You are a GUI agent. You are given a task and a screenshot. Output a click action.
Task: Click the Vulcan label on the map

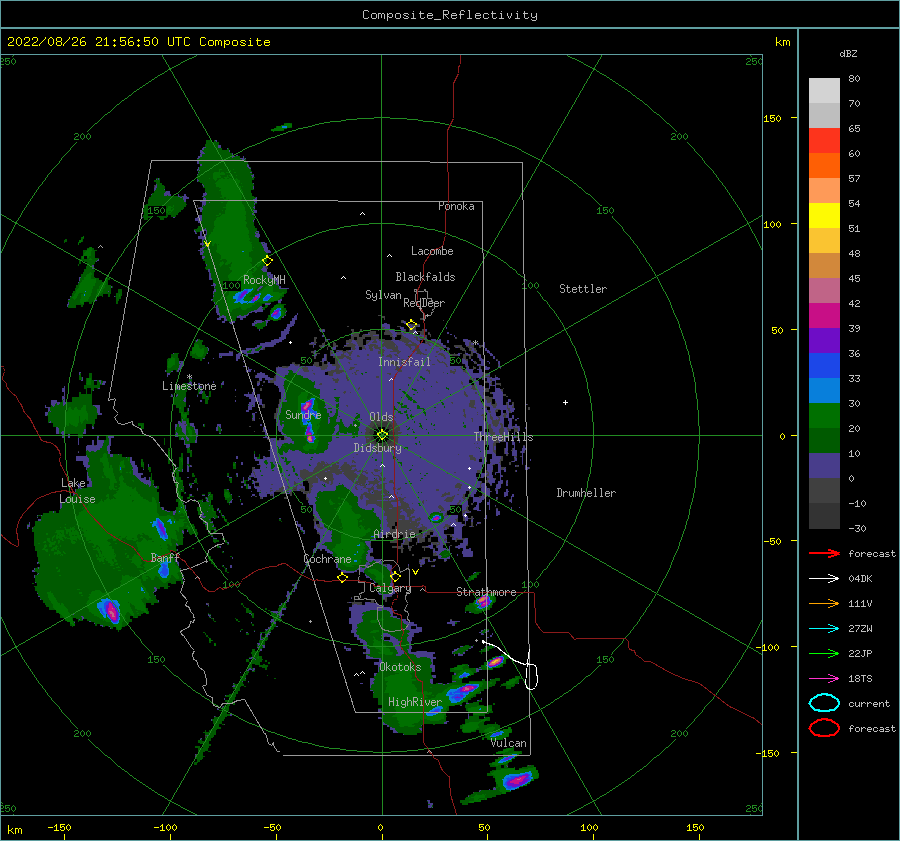(x=509, y=743)
